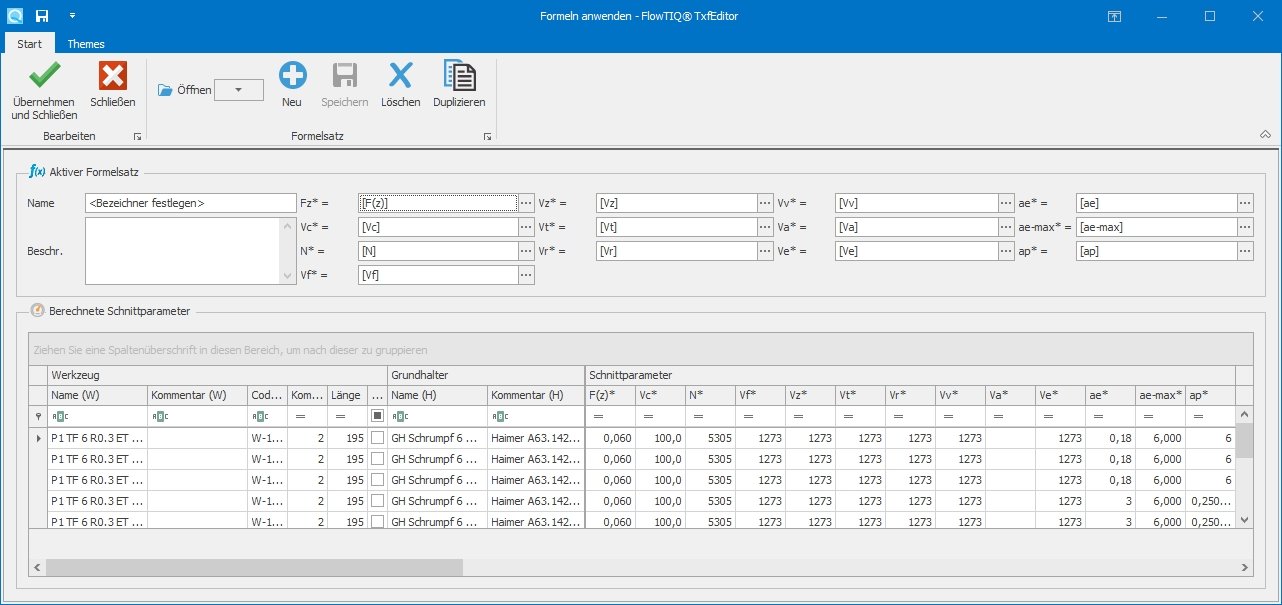Toggle the checkbox in the second table row

(x=377, y=459)
